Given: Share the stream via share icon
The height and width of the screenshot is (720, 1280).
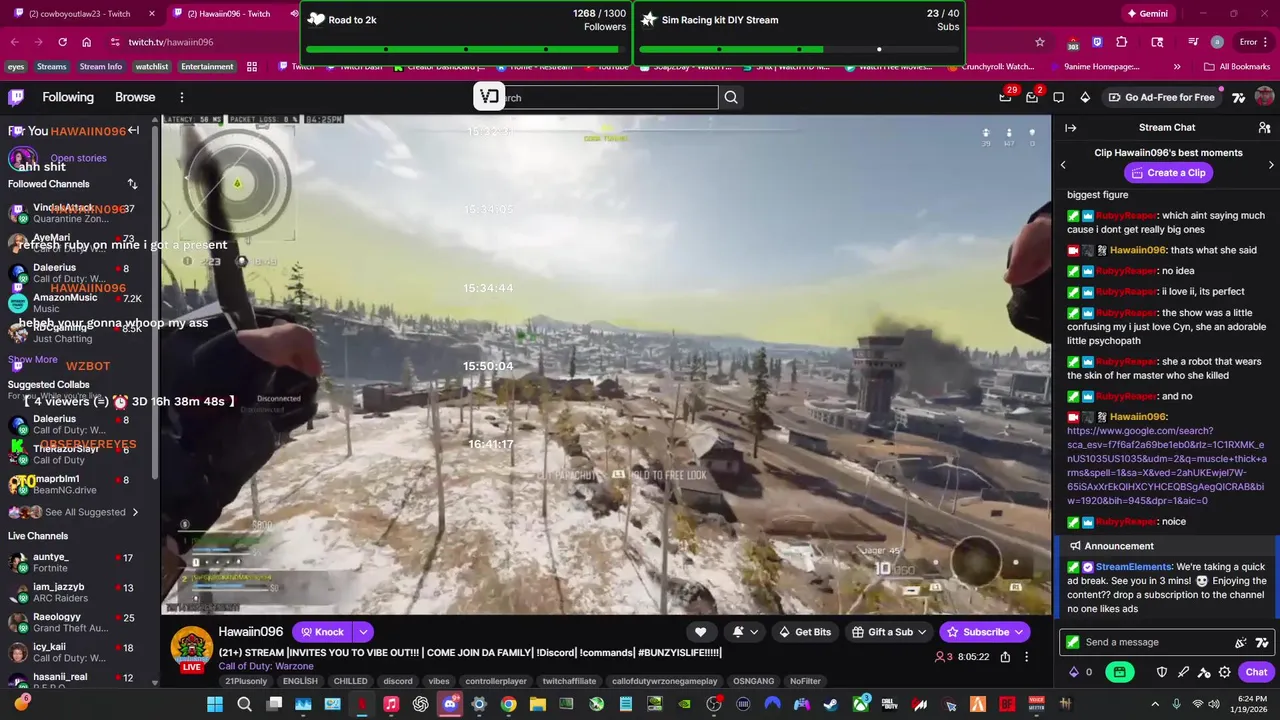Looking at the screenshot, I should click(1005, 657).
